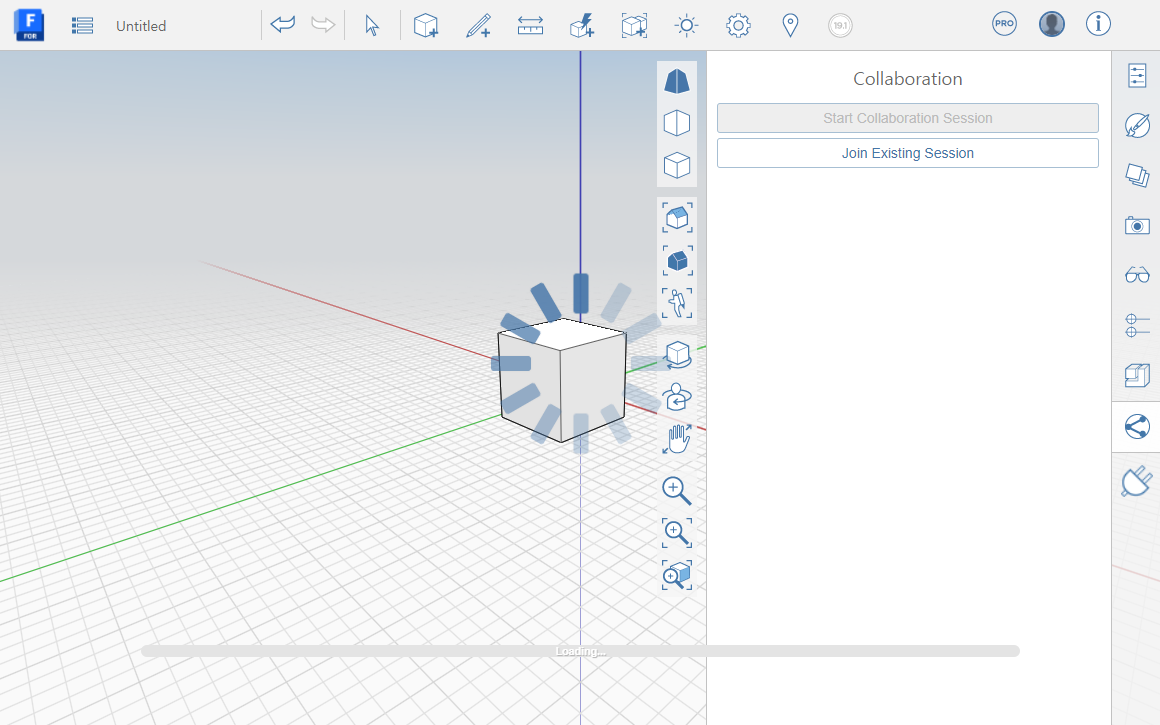The image size is (1160, 725).
Task: Open the Sketch pencil tool
Action: coord(478,25)
